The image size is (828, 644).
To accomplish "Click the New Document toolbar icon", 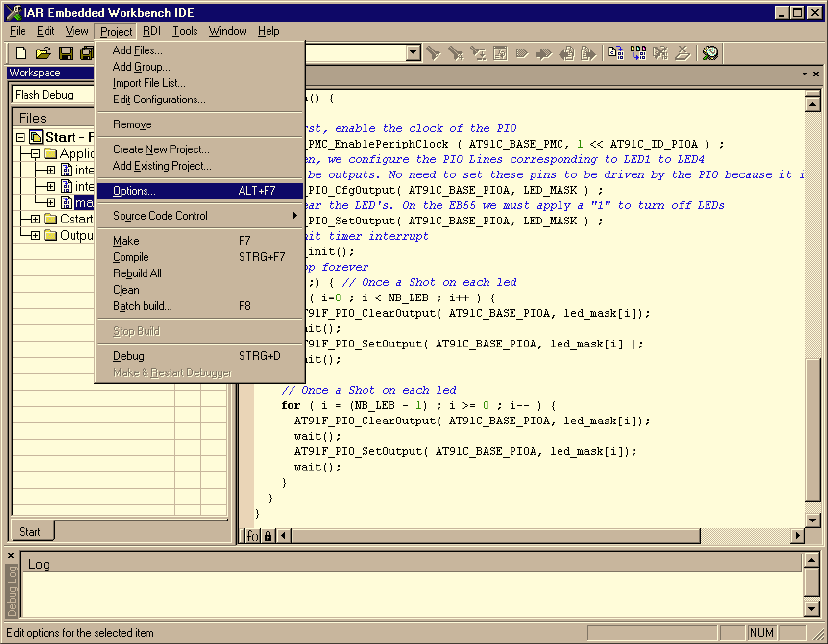I will point(21,53).
